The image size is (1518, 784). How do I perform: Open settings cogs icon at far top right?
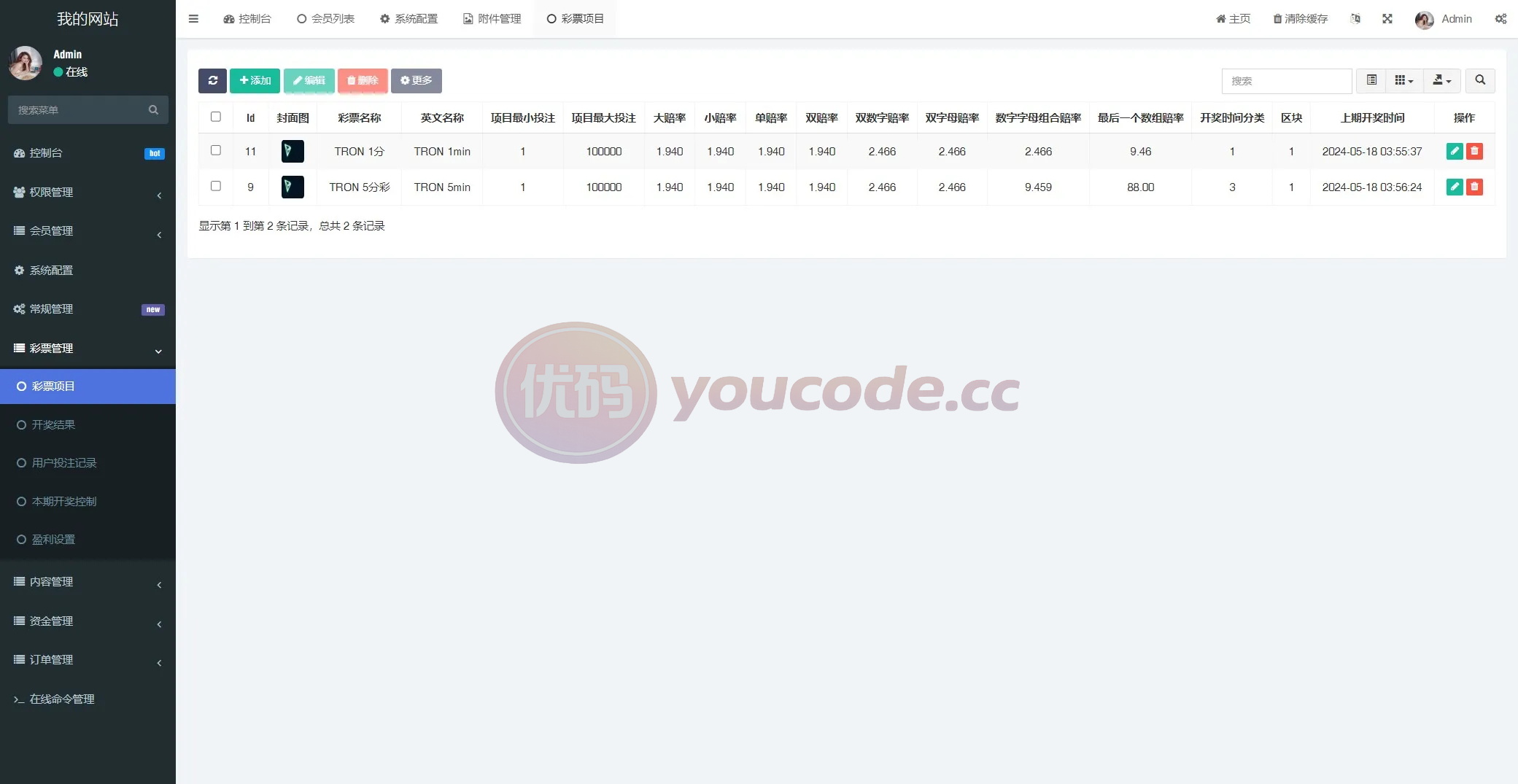(x=1500, y=19)
